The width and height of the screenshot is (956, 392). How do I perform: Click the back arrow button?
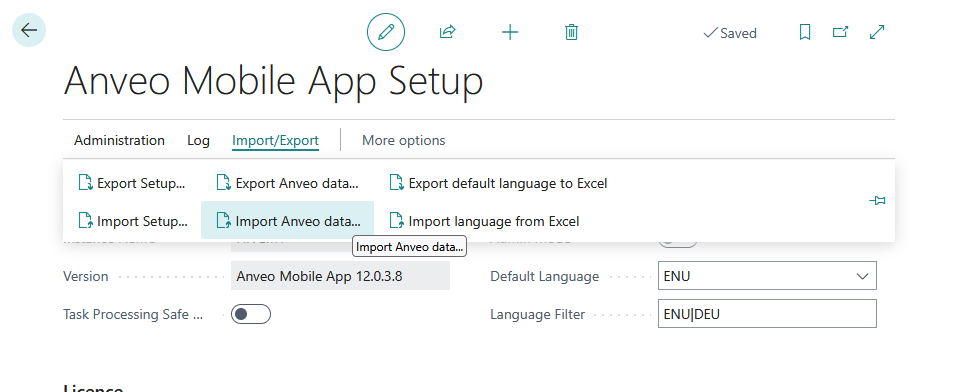[x=29, y=30]
